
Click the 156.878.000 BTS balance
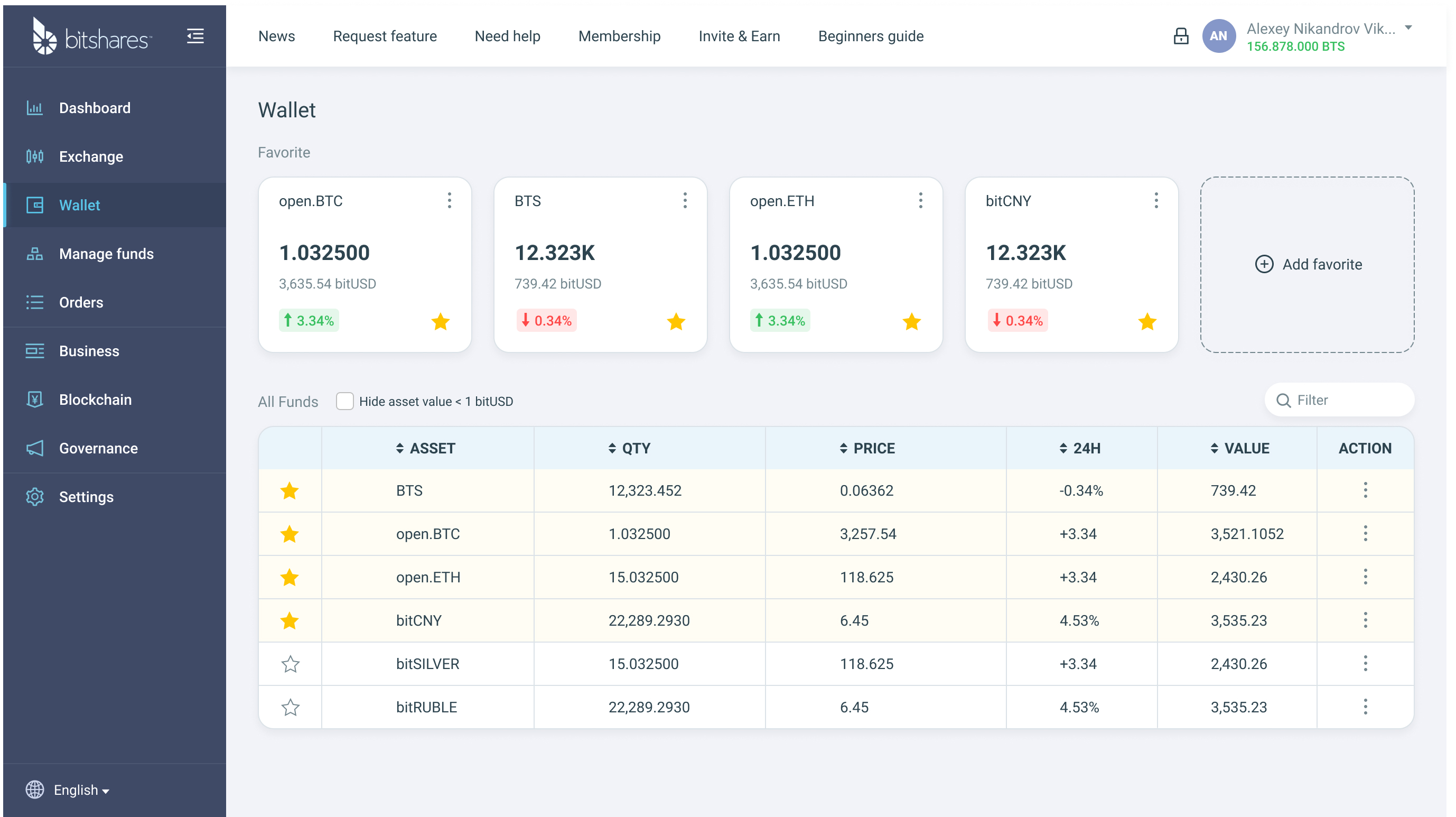tap(1296, 47)
